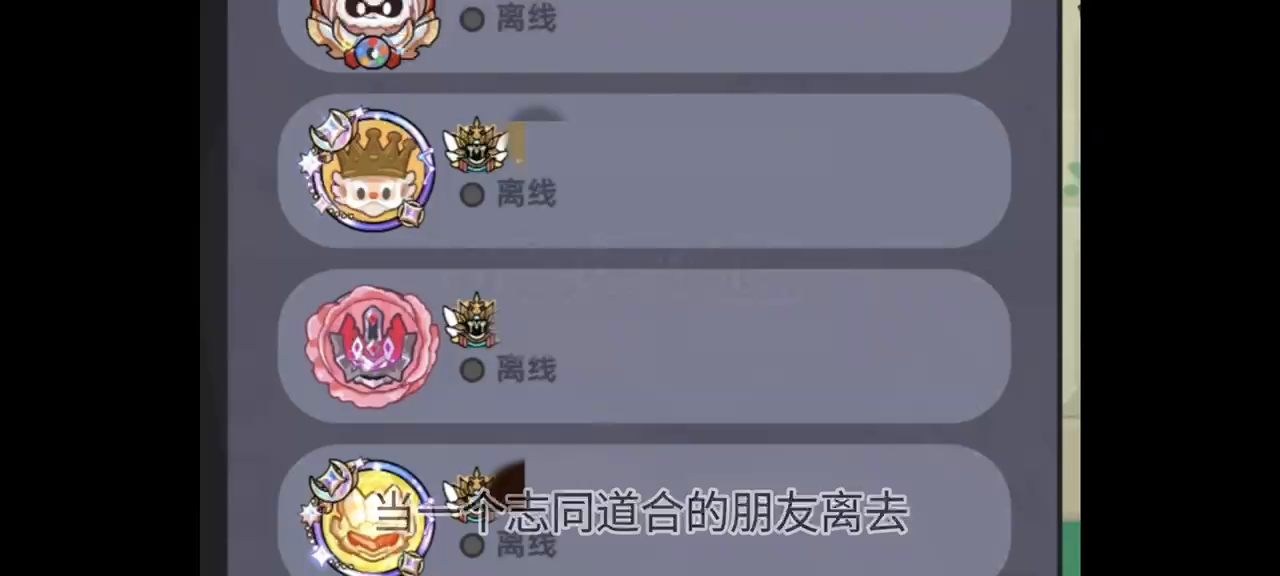
Task: Click offline status dot in top row
Action: coord(472,19)
